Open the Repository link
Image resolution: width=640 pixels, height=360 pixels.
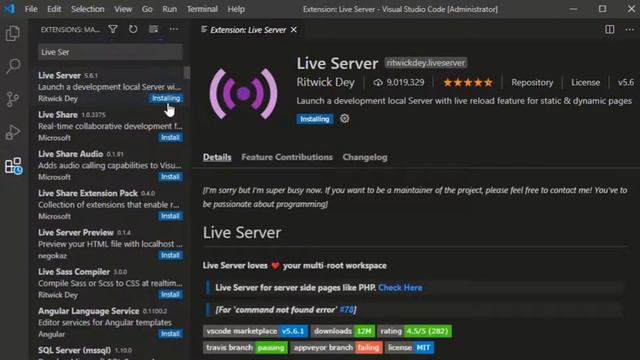pyautogui.click(x=532, y=82)
